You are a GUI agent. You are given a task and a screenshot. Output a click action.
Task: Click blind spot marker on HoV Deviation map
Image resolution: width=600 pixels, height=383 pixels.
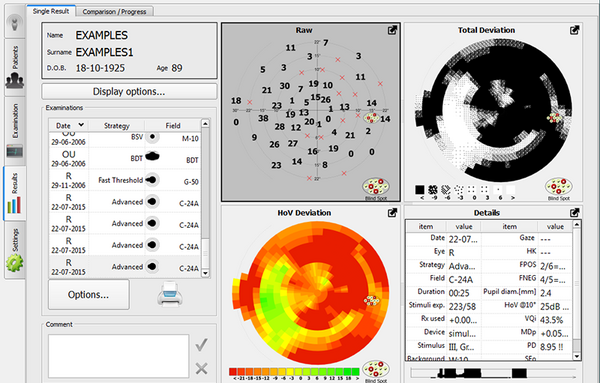pyautogui.click(x=371, y=300)
